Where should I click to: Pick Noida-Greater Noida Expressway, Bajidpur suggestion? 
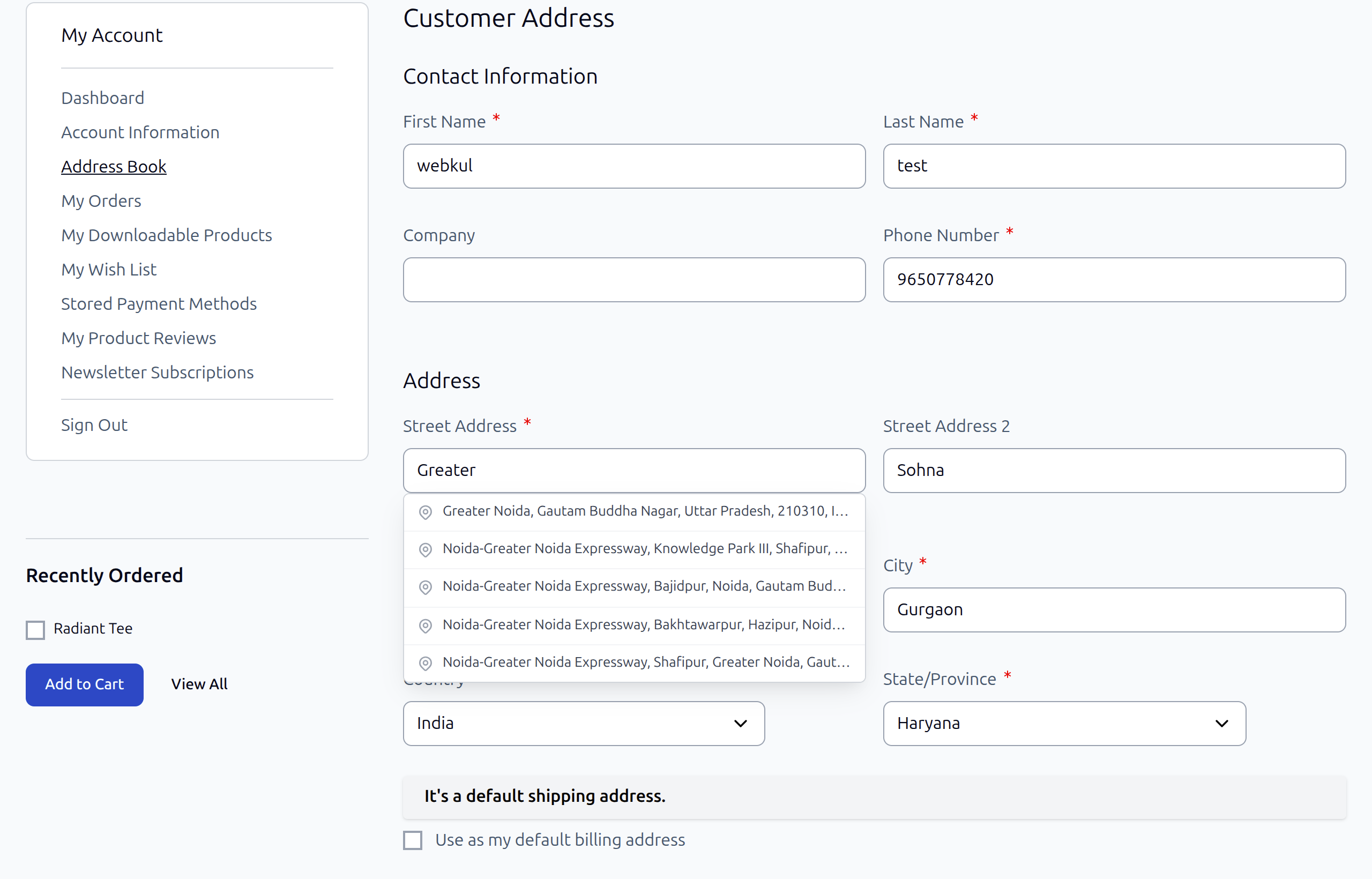(x=634, y=587)
